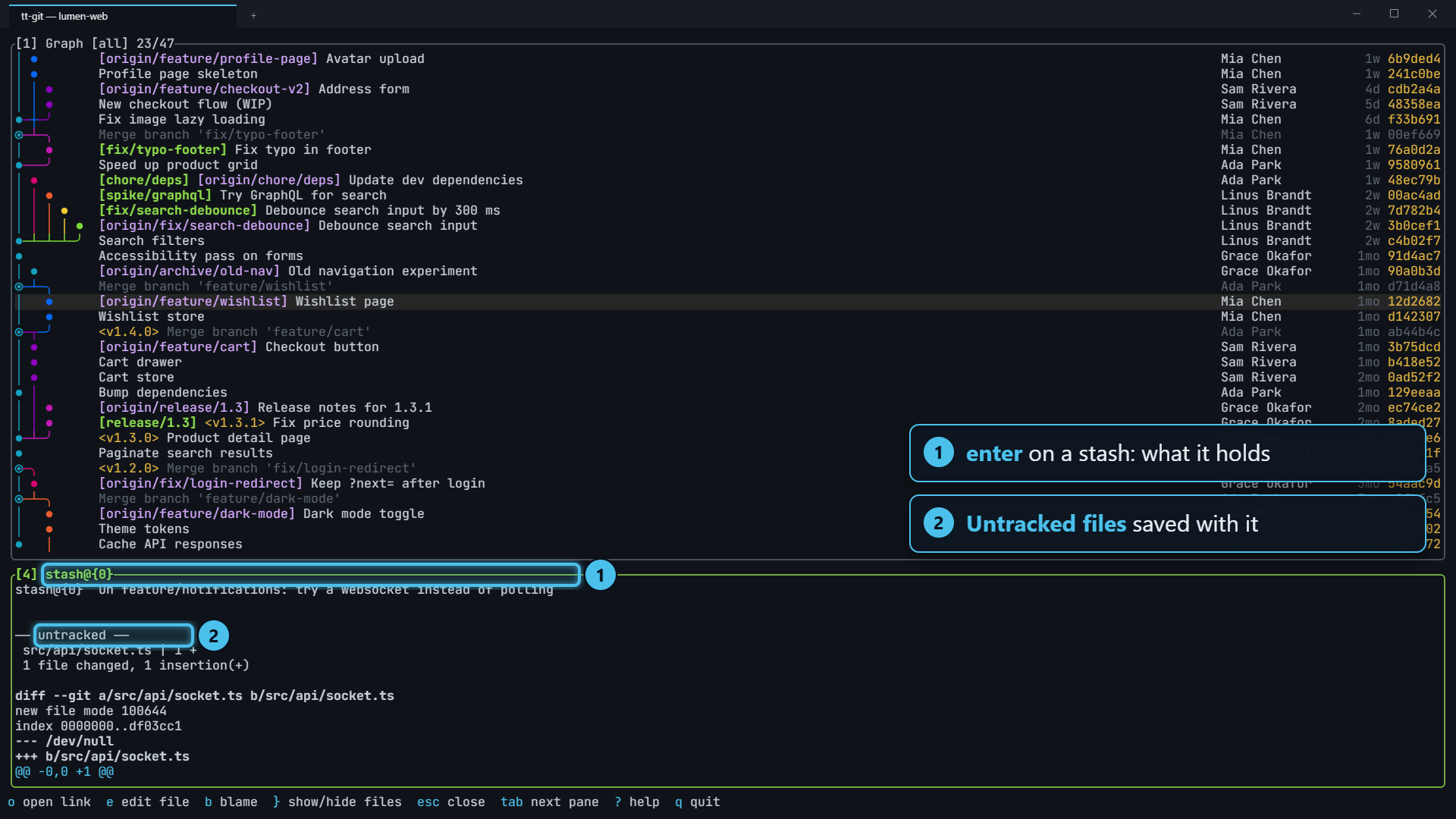Select 'Speed up product grid' commit

[x=728, y=165]
